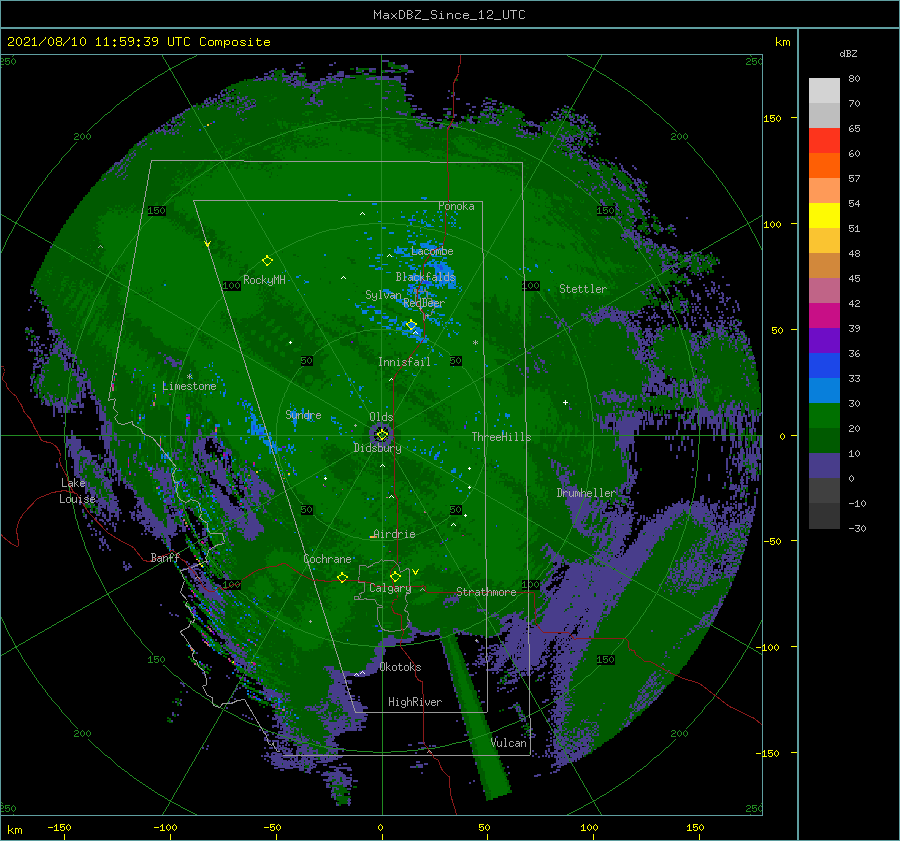The width and height of the screenshot is (900, 841).
Task: Click the yellow diamond marker near RockyMH
Action: [267, 261]
